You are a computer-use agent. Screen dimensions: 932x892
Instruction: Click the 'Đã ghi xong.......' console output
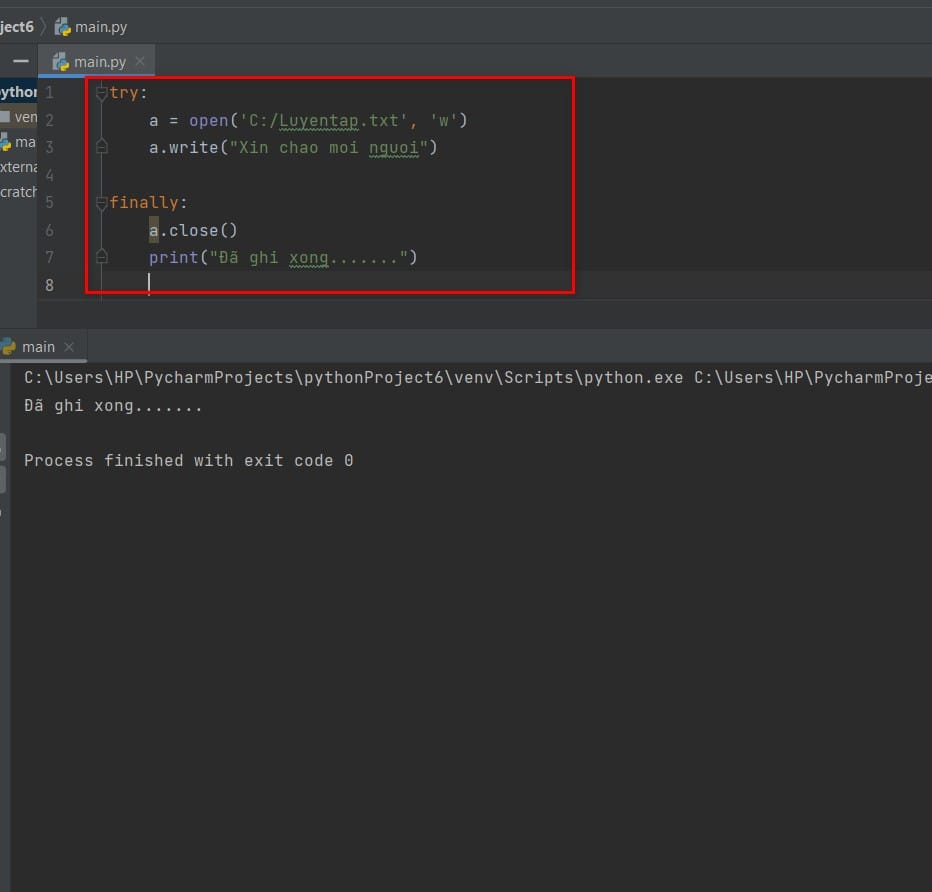pos(113,406)
